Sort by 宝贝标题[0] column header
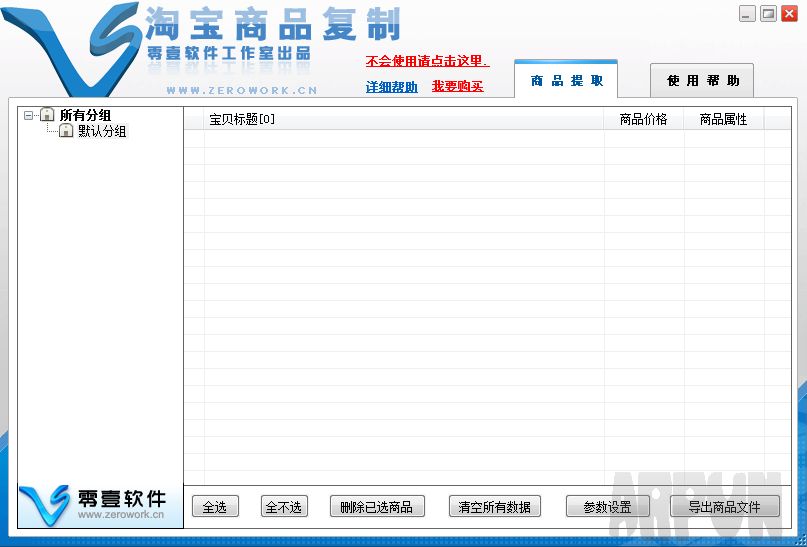 [404, 119]
